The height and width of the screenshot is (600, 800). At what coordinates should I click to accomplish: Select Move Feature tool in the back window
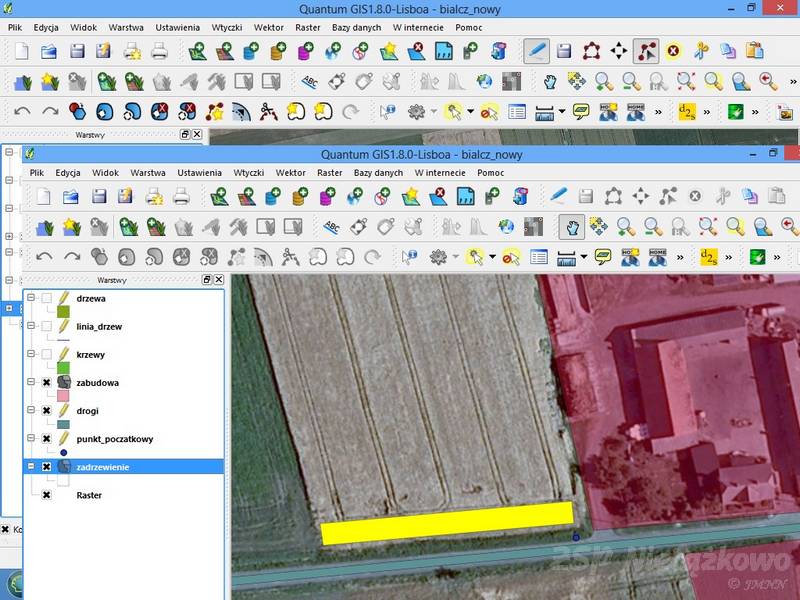coord(618,51)
